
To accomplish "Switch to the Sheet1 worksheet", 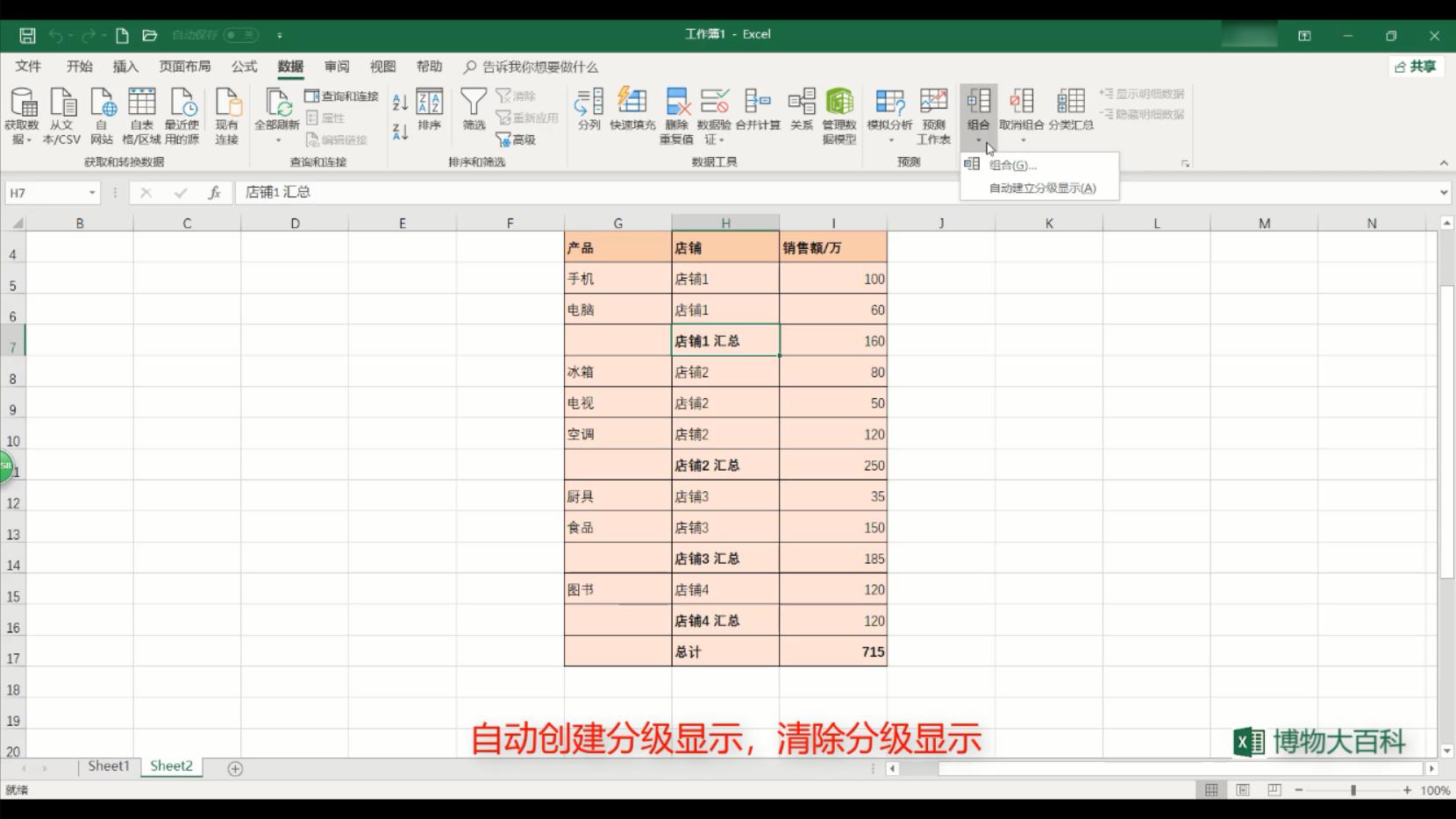I will coord(108,766).
